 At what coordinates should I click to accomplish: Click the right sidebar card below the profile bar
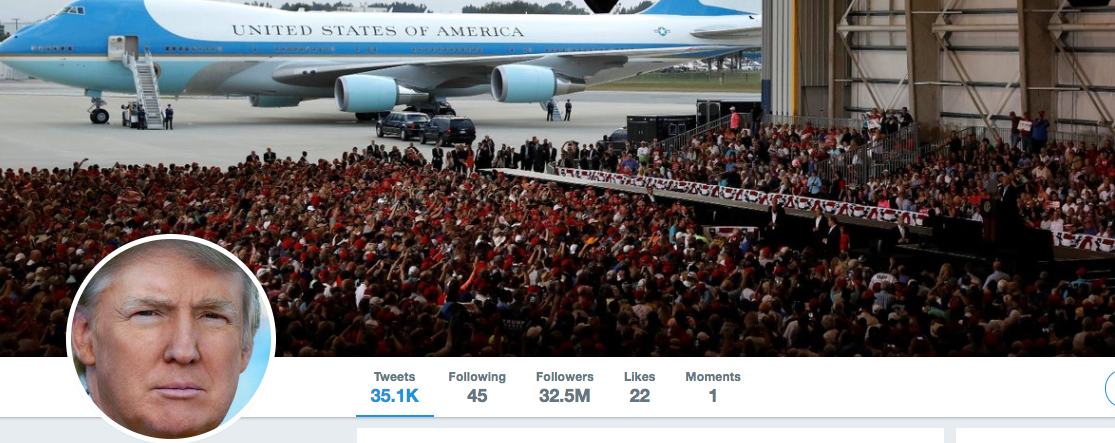1035,435
